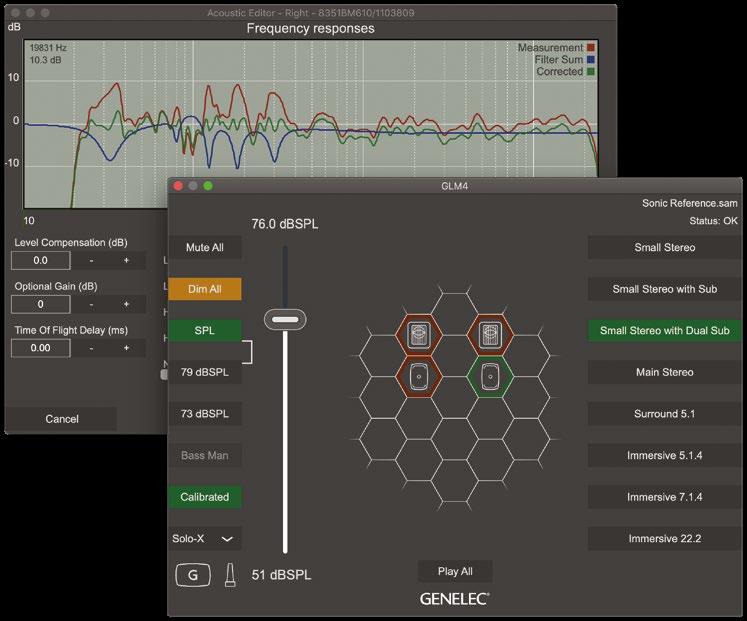Decrease Level Compensation with minus button
Viewport: 747px width, 621px height.
91,260
